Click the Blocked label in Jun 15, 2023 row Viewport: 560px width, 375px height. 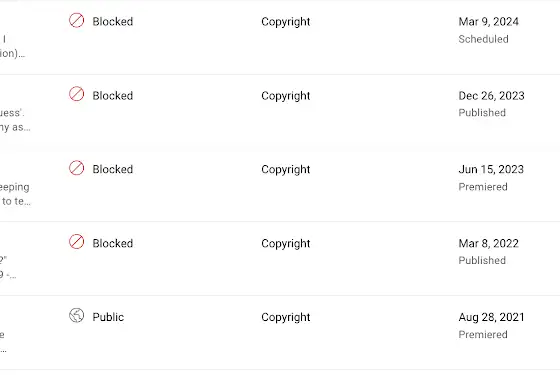tap(112, 169)
